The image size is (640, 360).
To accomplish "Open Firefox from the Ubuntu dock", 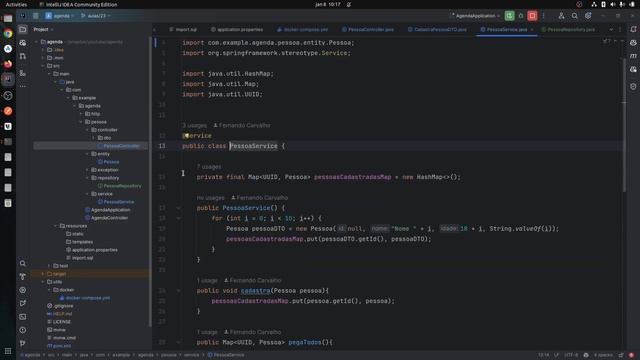I will [x=8, y=64].
